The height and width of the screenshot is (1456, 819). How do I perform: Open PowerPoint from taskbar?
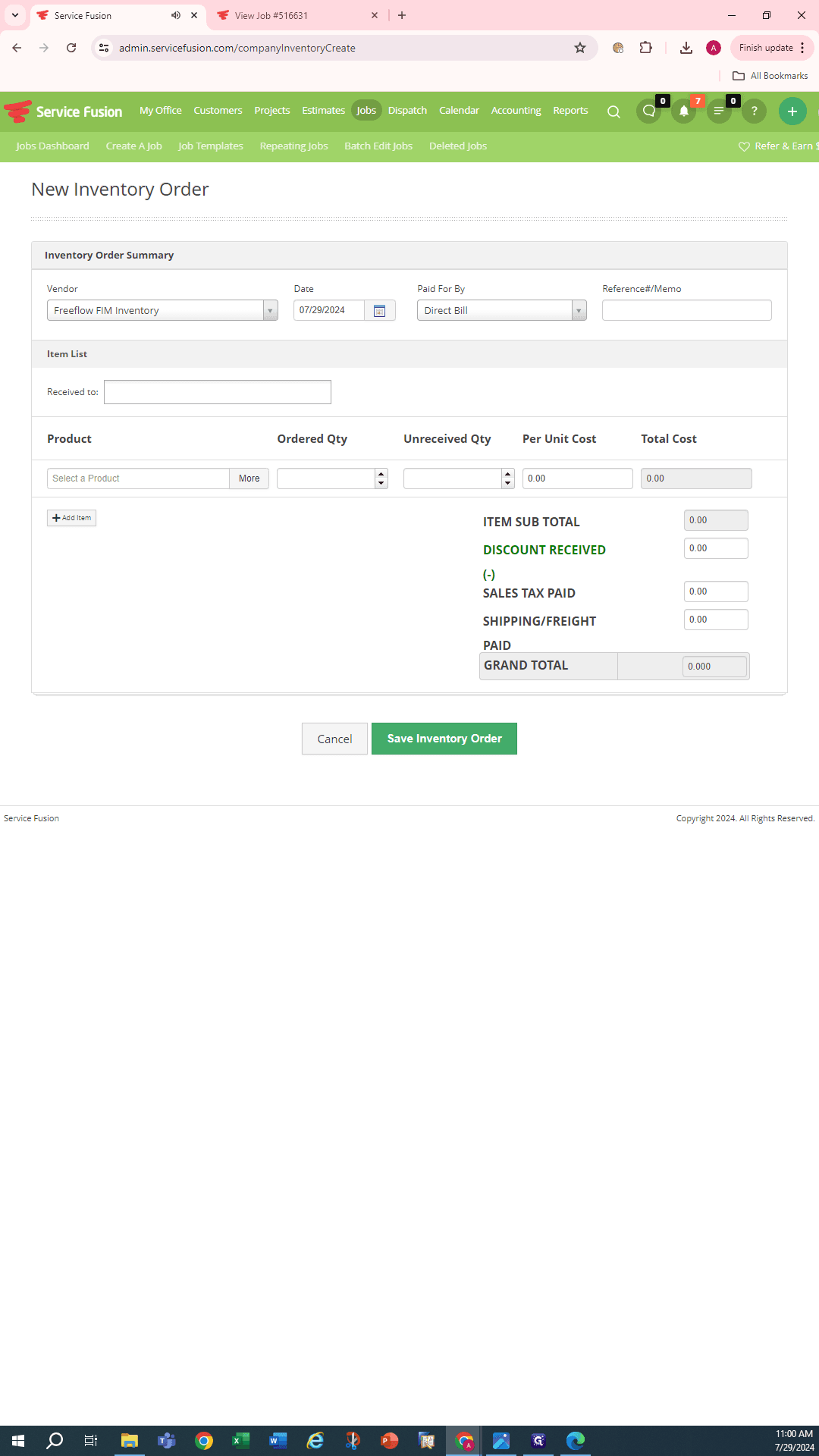[390, 1441]
